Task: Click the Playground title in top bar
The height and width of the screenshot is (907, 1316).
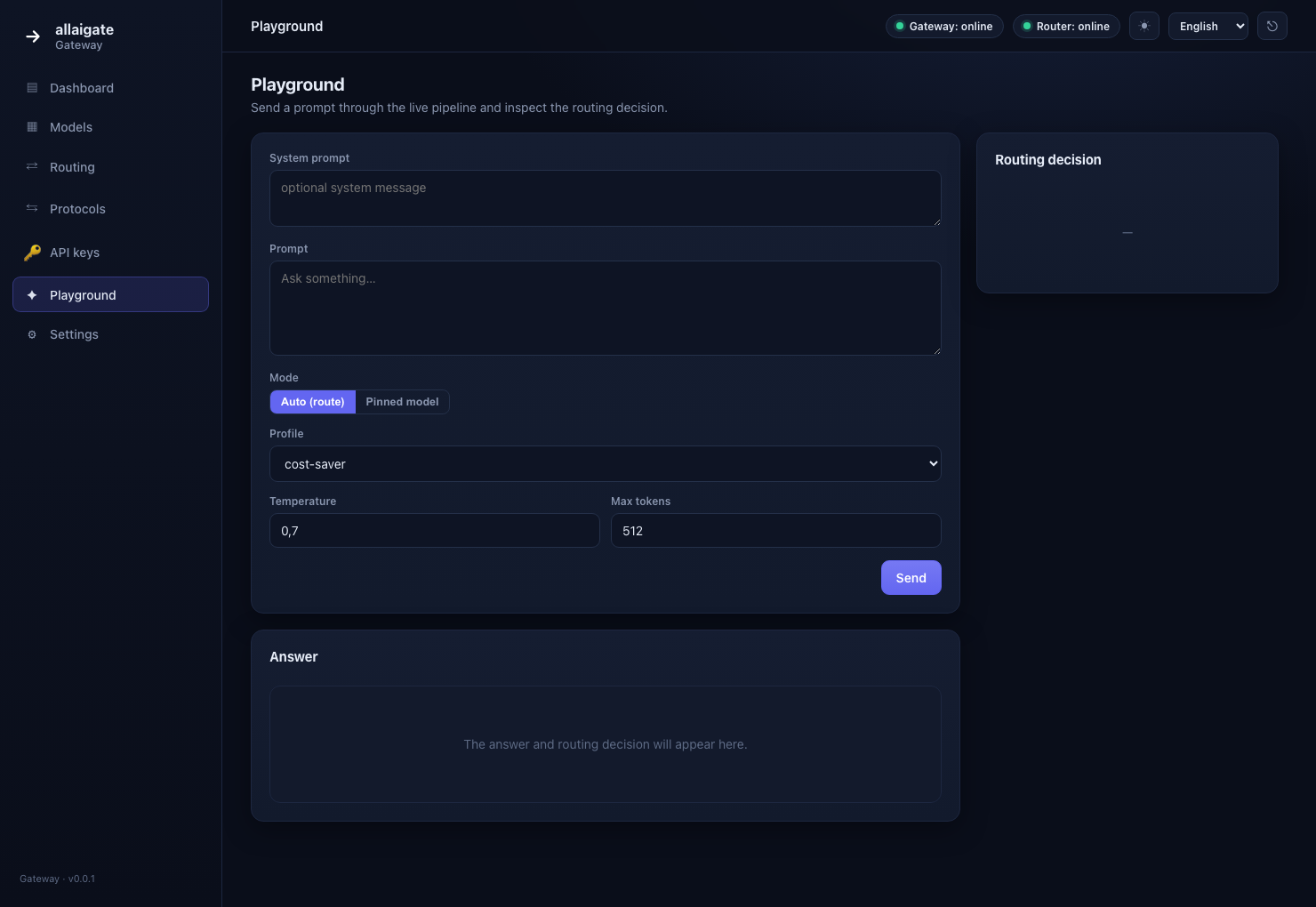Action: click(x=286, y=27)
